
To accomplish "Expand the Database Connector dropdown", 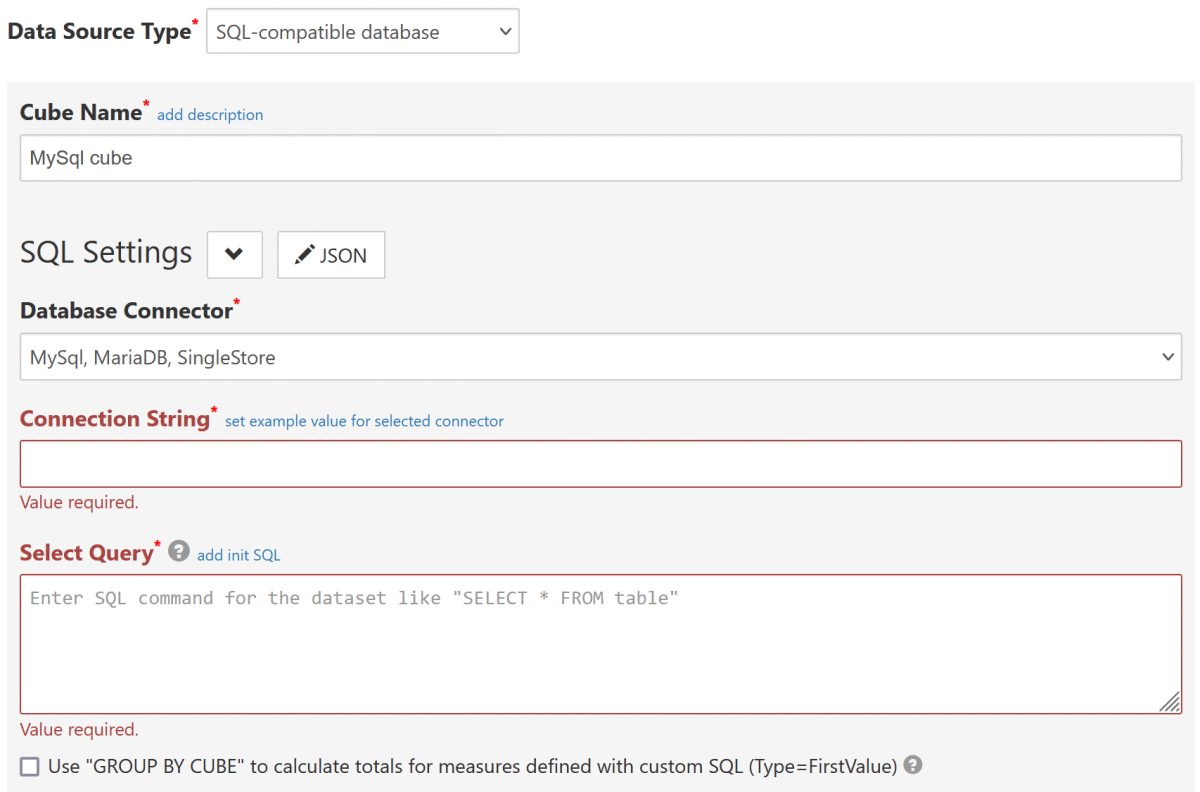I will 600,357.
